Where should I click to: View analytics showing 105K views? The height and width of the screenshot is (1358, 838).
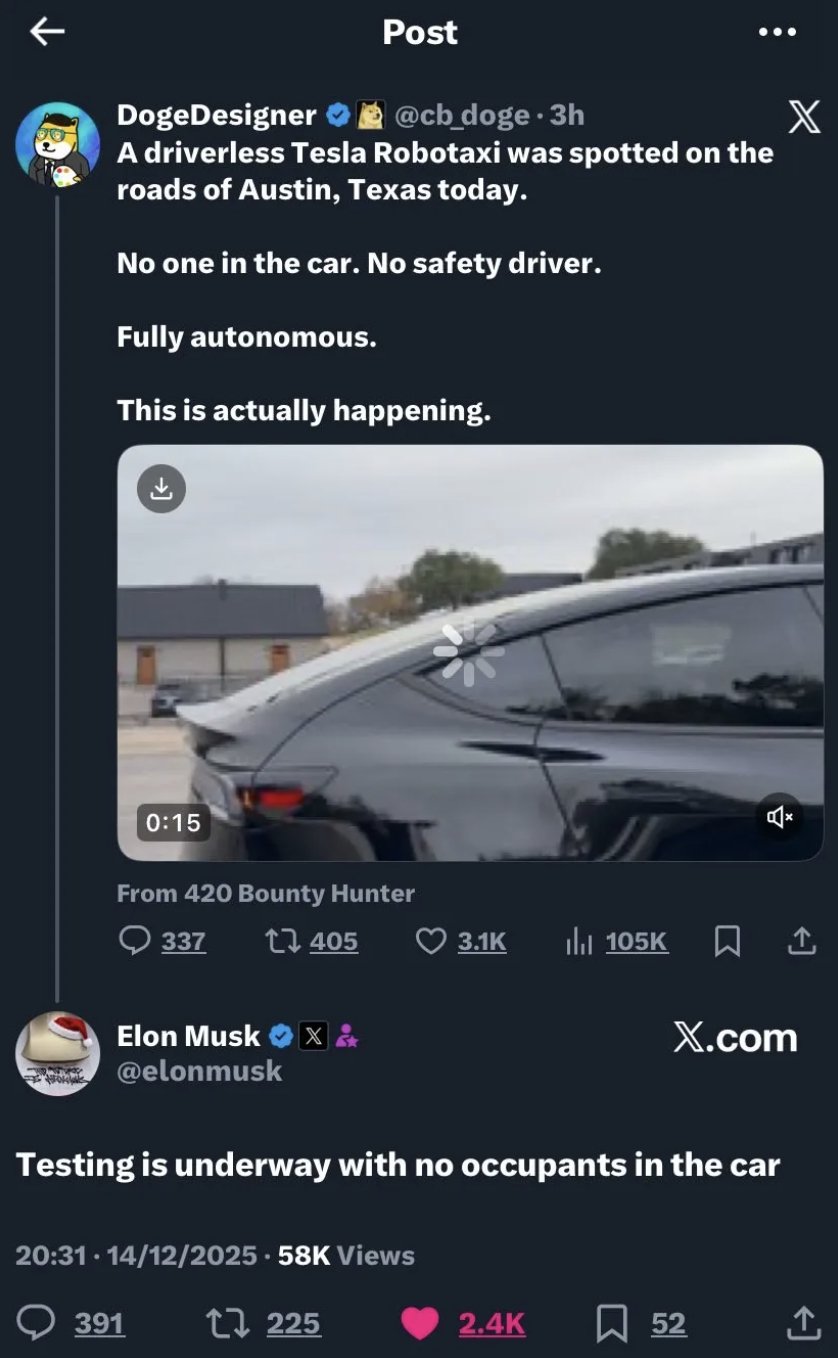[x=580, y=941]
